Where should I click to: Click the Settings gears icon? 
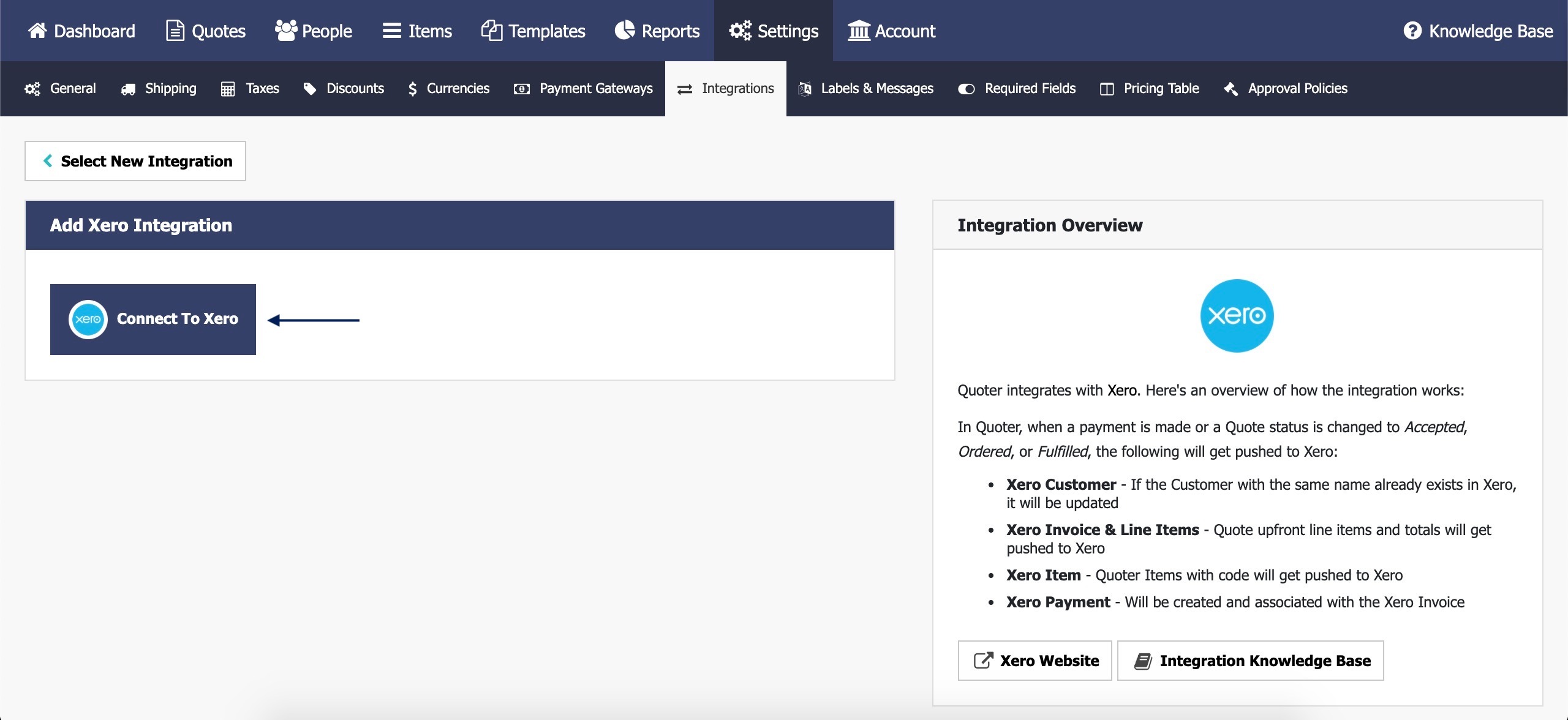point(740,31)
